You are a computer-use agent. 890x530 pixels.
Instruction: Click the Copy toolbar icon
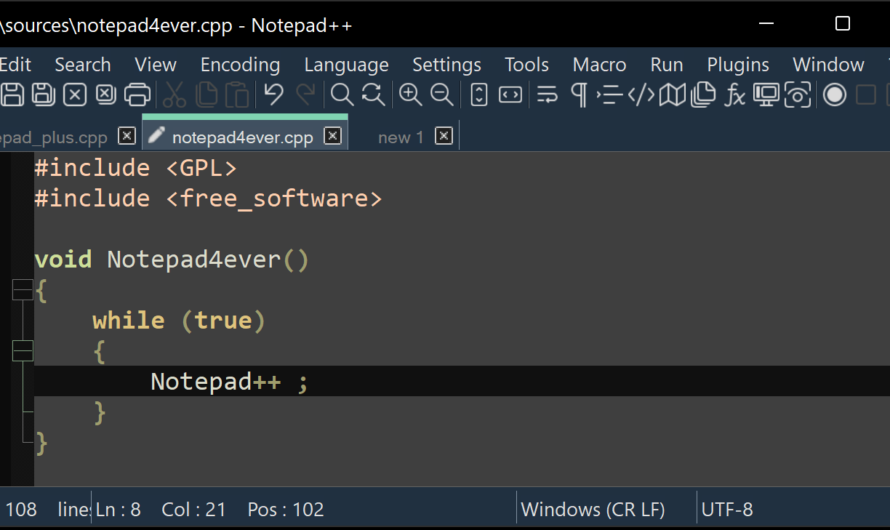coord(206,95)
